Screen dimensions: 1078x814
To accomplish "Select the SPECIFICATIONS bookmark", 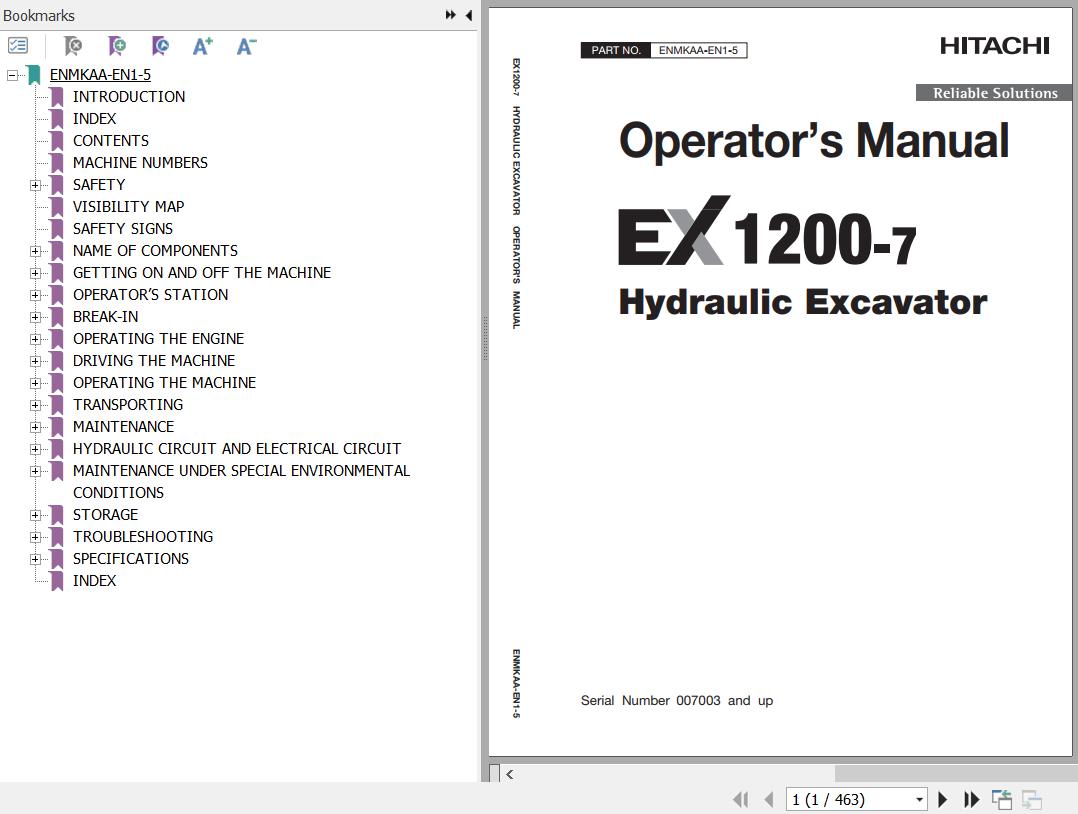I will click(x=131, y=559).
